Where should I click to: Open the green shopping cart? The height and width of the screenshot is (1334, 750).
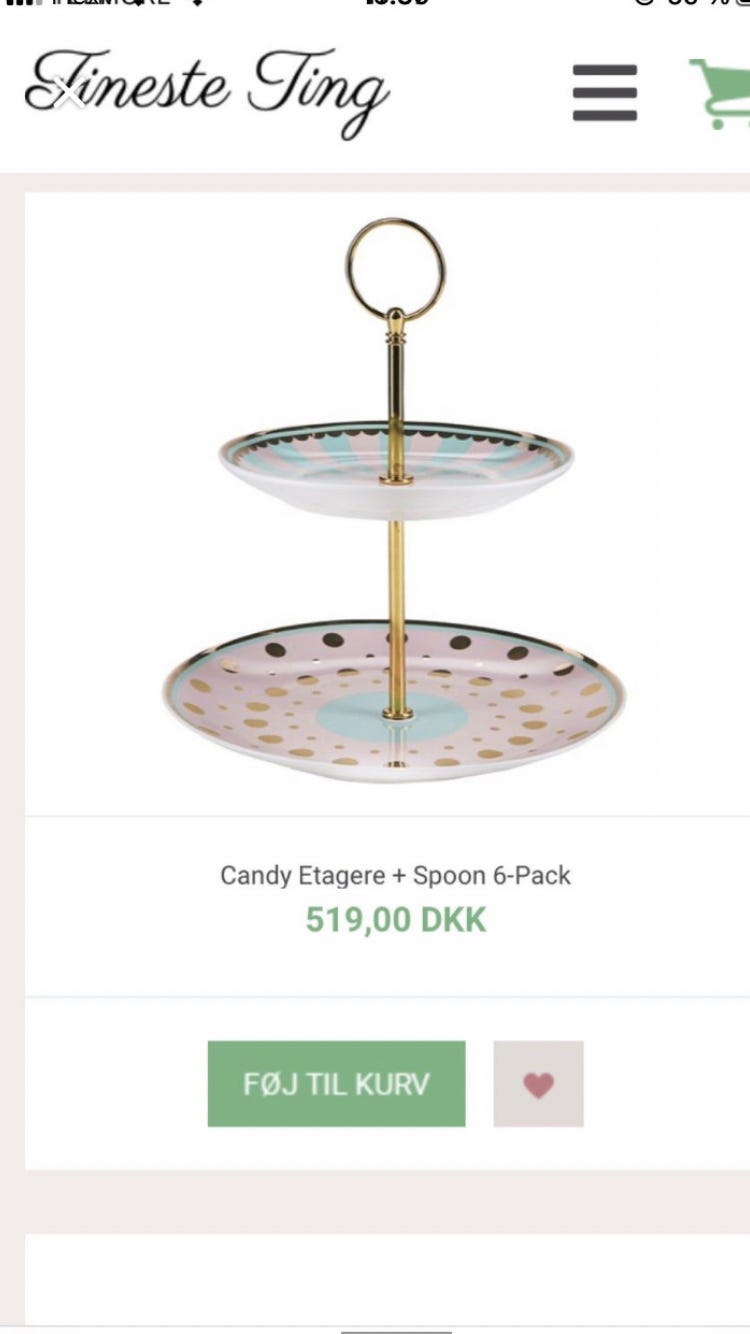point(722,94)
